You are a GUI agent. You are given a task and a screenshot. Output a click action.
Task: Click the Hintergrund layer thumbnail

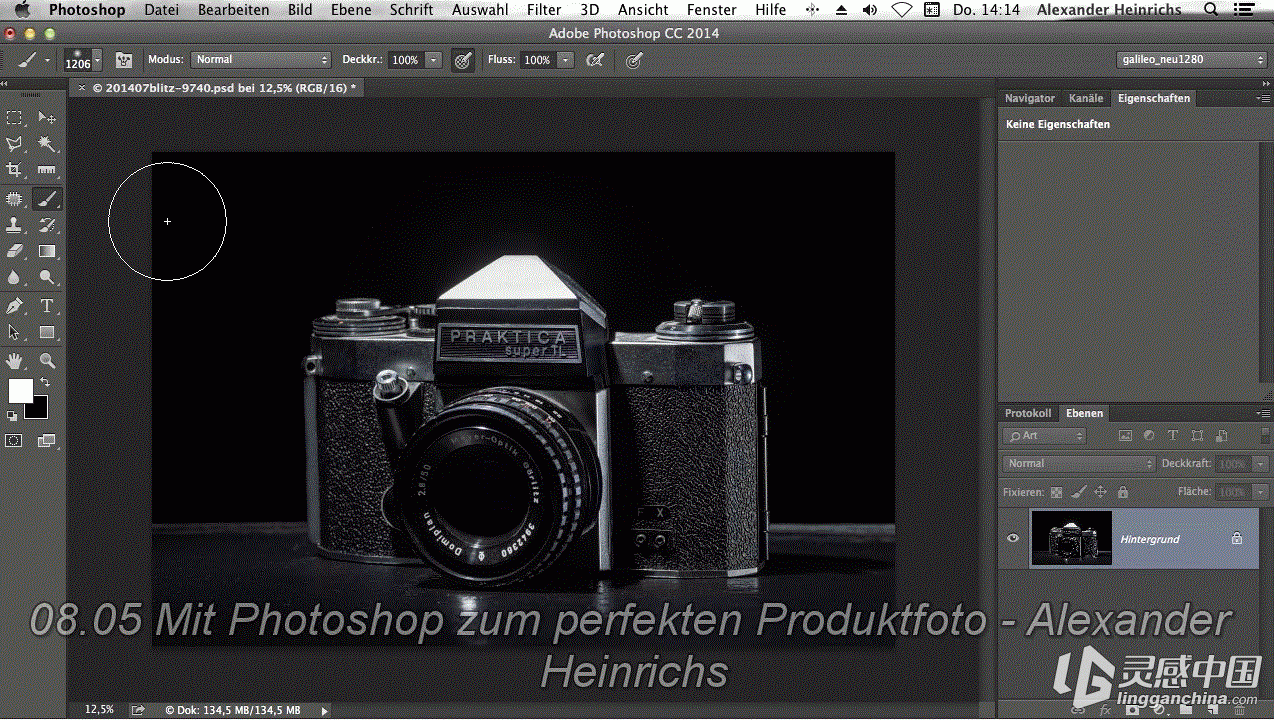point(1071,539)
